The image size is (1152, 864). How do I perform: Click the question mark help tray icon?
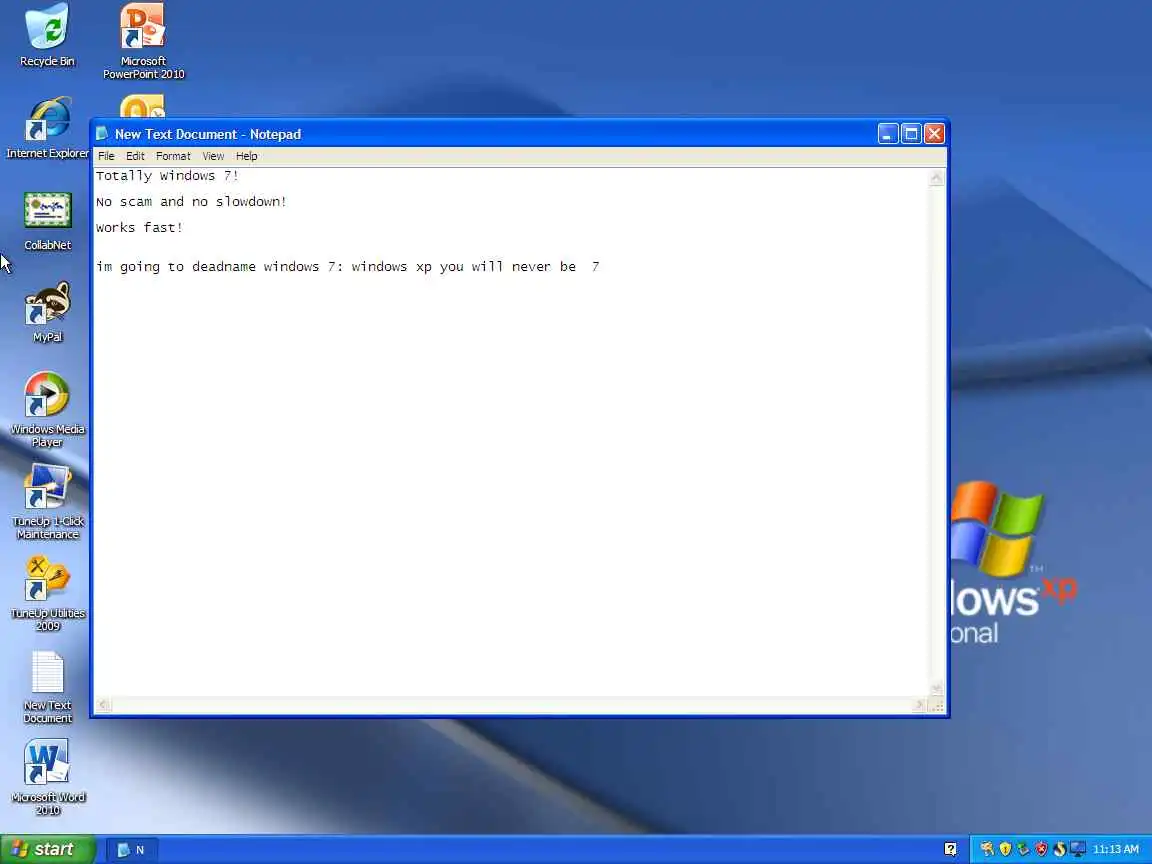(x=950, y=849)
